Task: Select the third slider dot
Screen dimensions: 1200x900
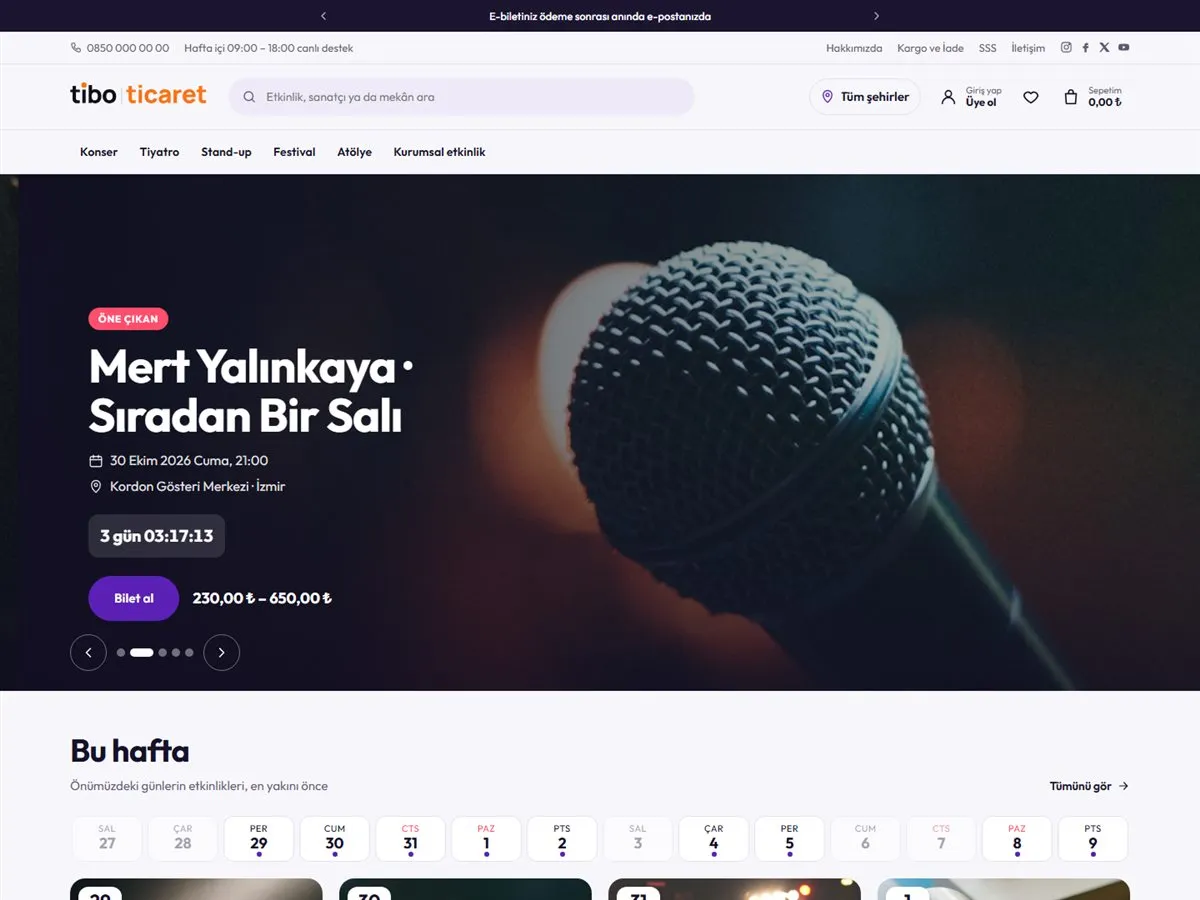Action: [162, 653]
